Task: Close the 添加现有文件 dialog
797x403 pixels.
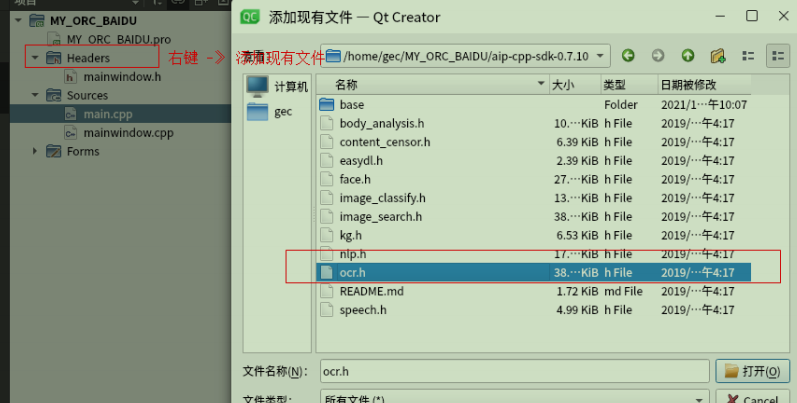Action: point(783,16)
